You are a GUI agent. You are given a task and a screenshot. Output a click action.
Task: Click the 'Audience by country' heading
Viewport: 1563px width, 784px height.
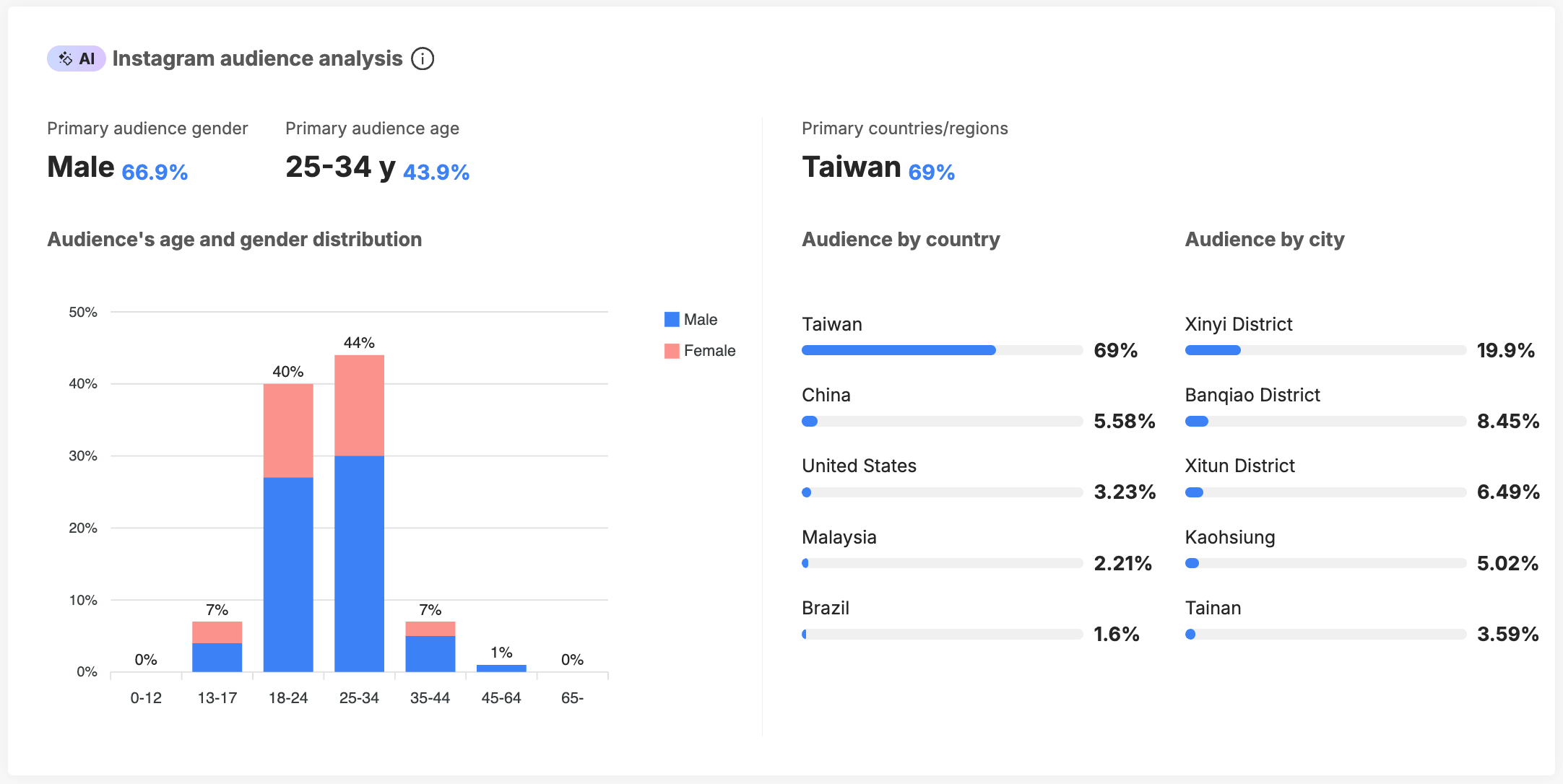[x=901, y=240]
